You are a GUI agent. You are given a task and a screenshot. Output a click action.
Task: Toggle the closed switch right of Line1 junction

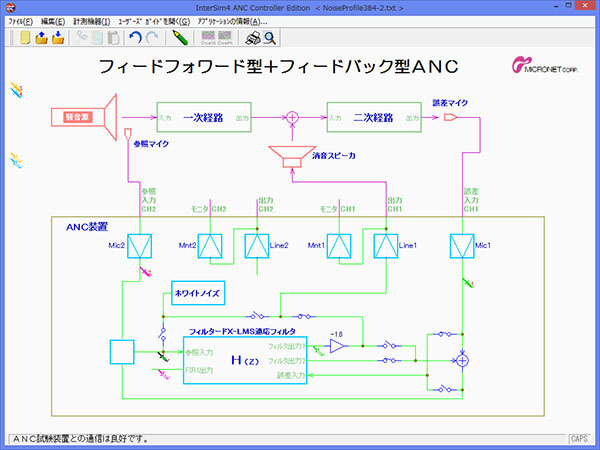point(305,316)
